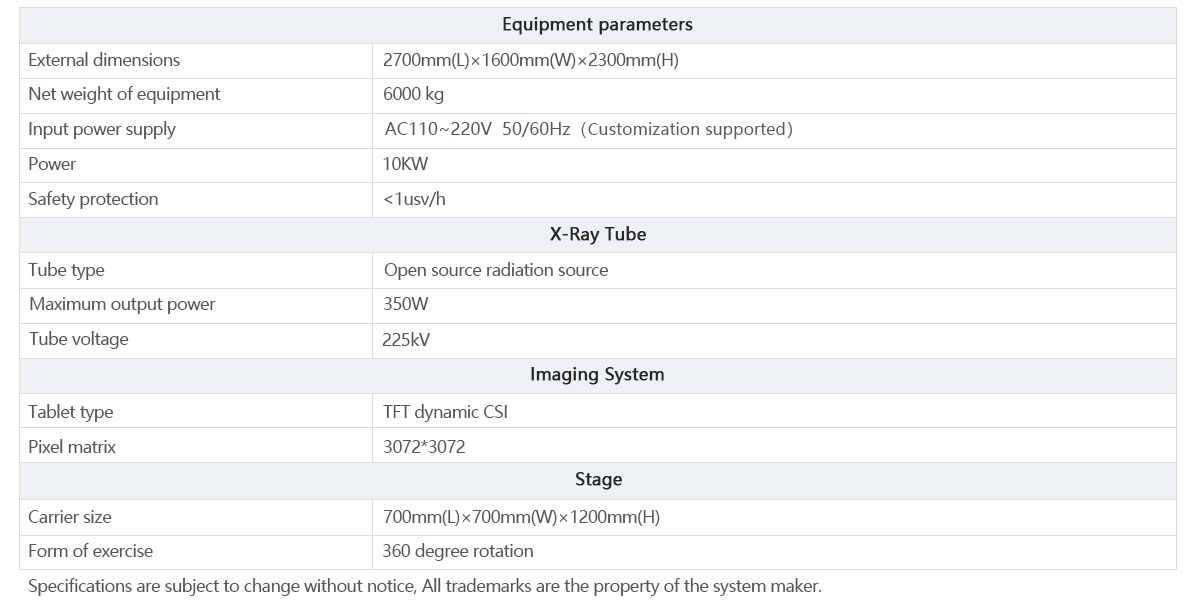Click the Input power supply label
Viewport: 1200px width, 607px height.
pos(102,129)
